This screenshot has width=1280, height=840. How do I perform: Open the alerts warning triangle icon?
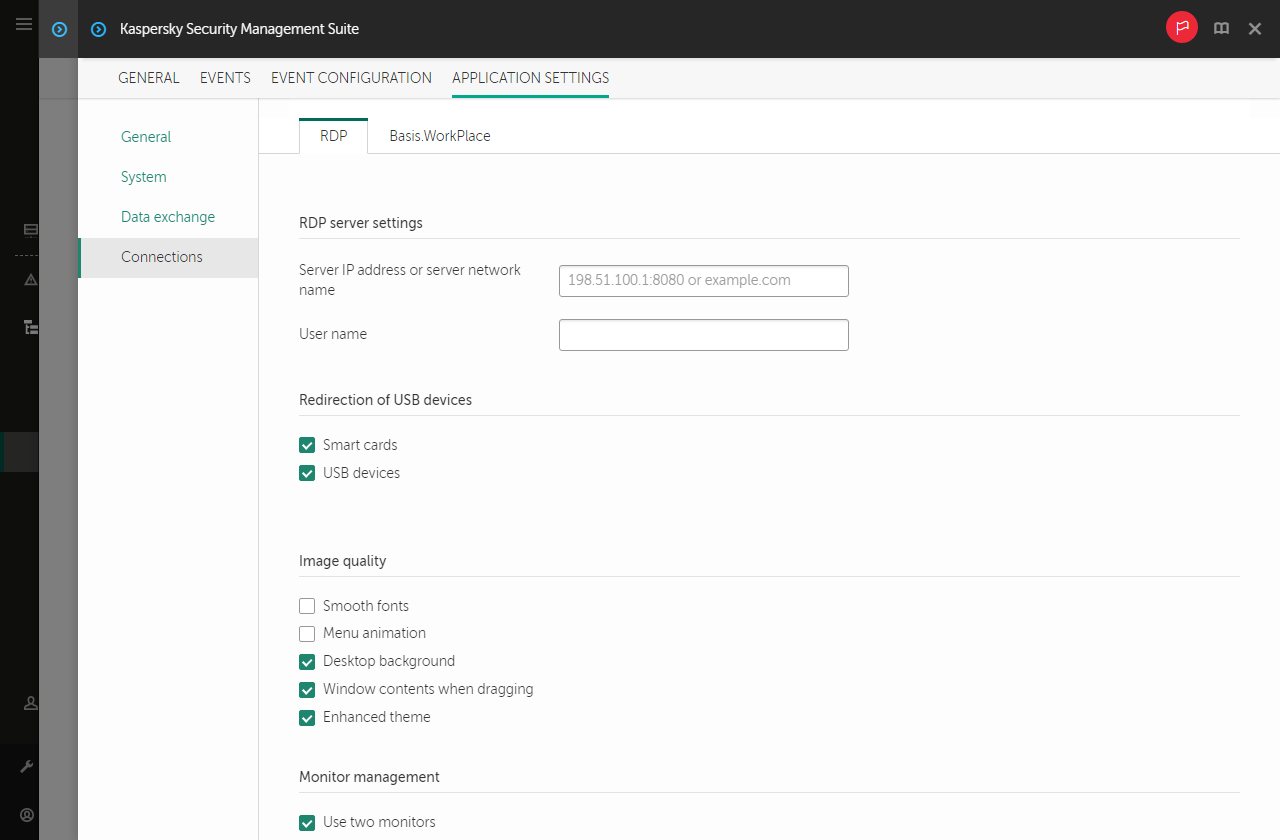(29, 280)
